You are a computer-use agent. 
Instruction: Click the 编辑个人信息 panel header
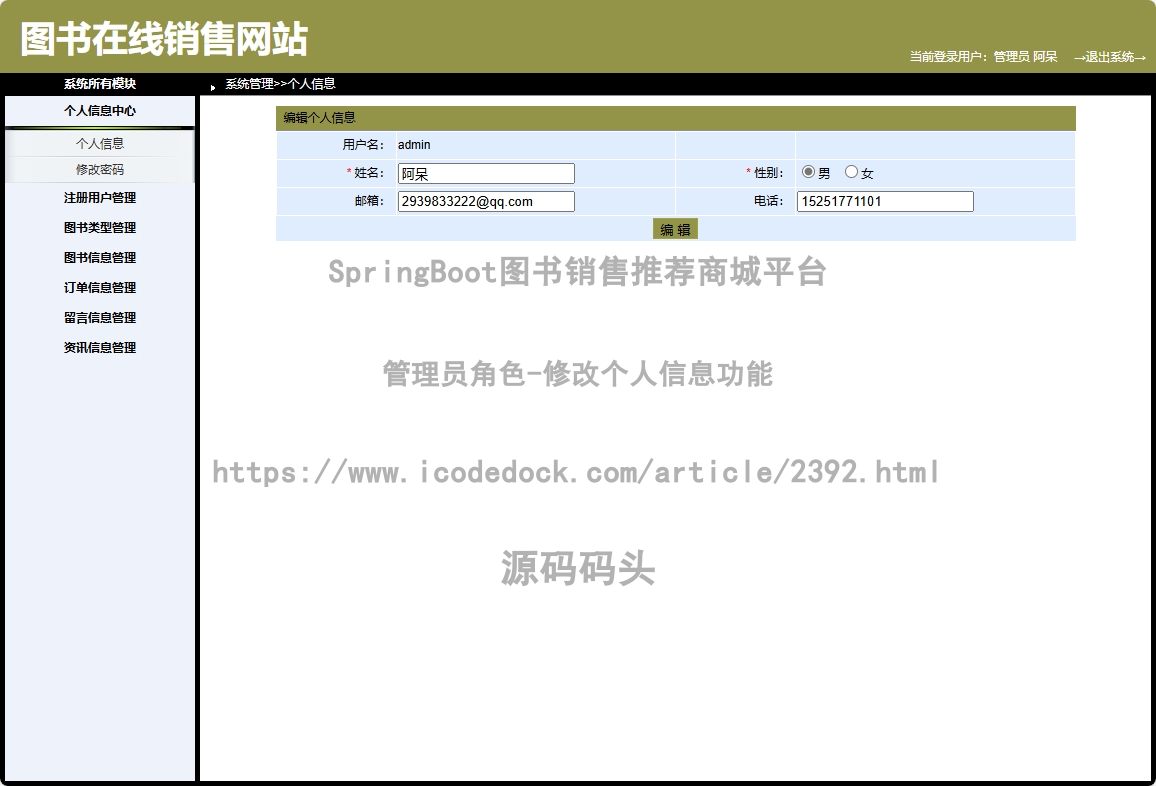coord(675,117)
